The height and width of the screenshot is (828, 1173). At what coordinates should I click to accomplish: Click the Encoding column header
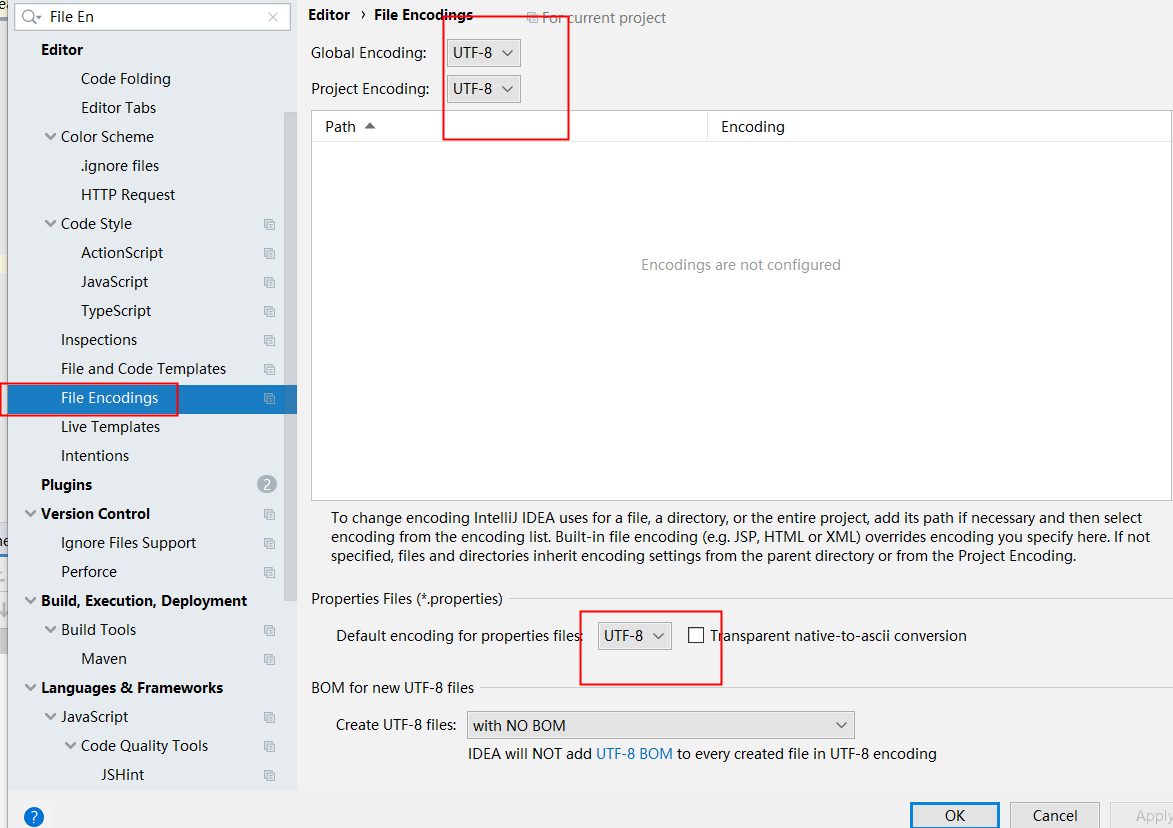(753, 127)
